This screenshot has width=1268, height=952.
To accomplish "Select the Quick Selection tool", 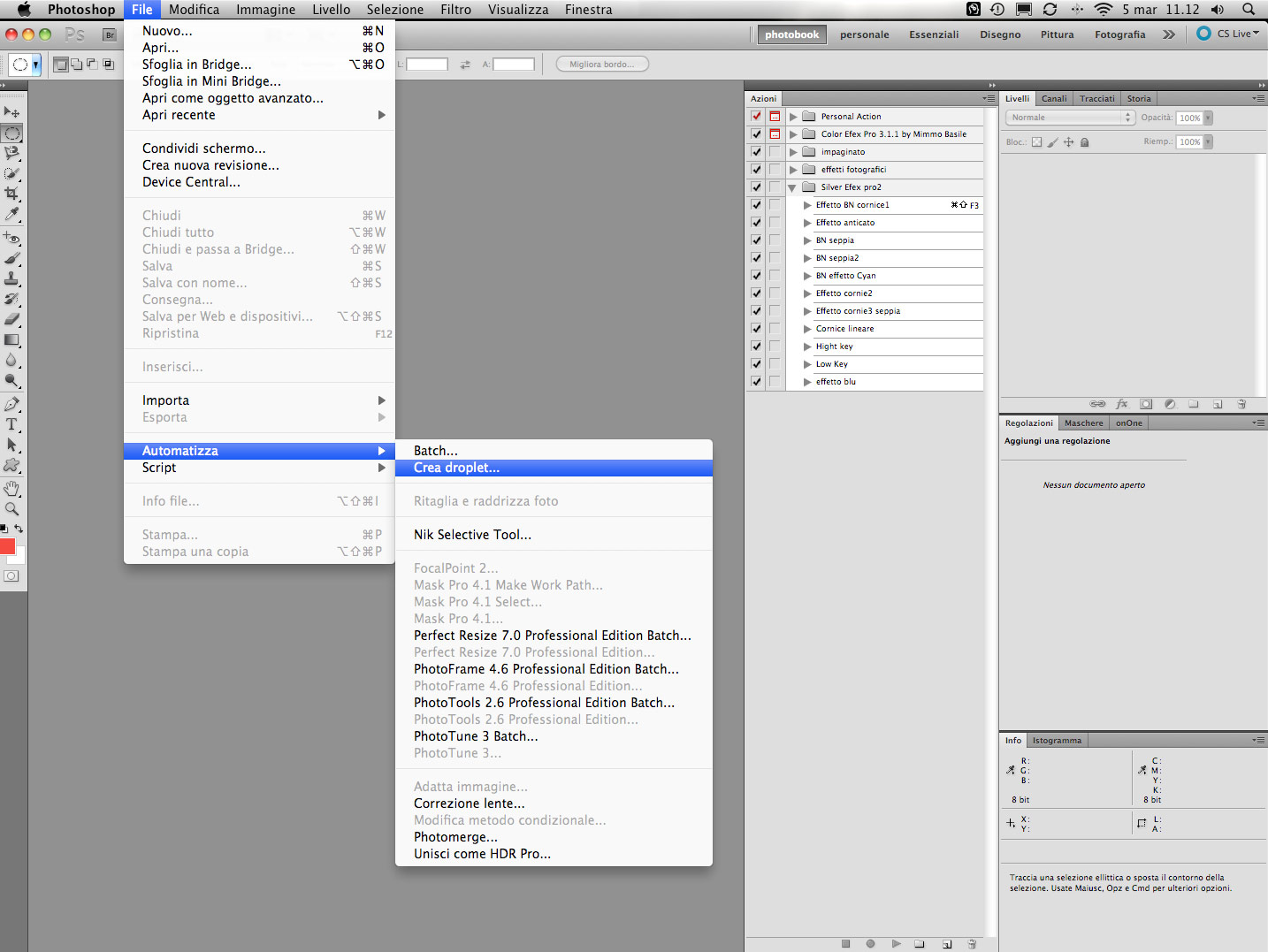I will click(11, 173).
